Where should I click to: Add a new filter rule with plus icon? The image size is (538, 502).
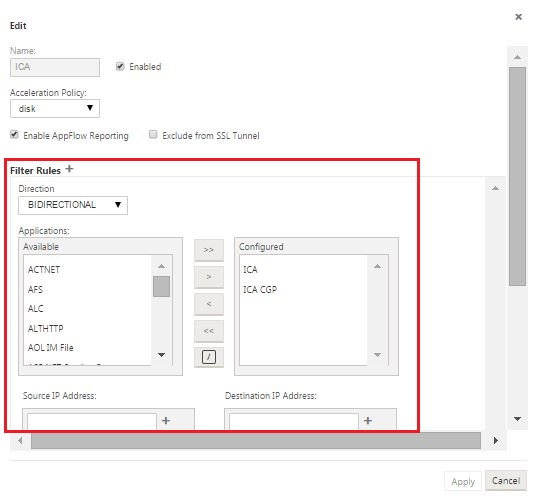pyautogui.click(x=69, y=169)
